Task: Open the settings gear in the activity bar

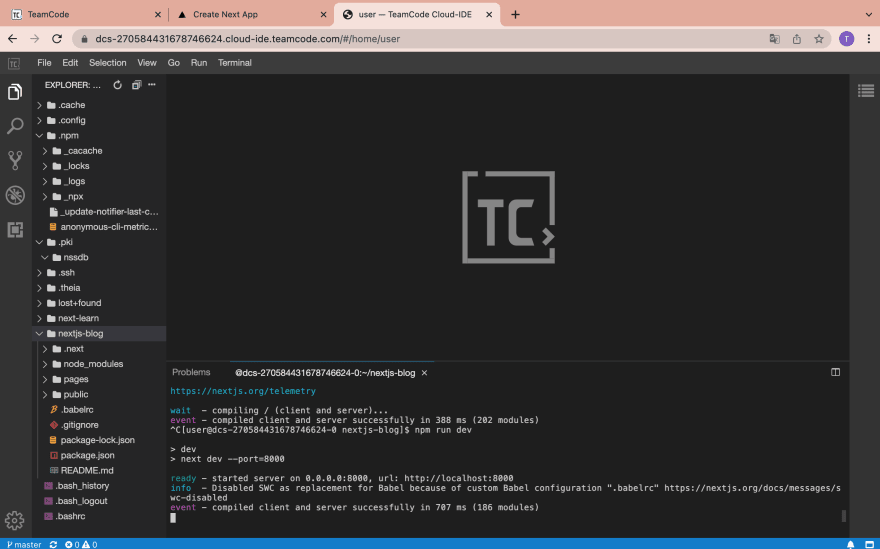Action: [15, 520]
